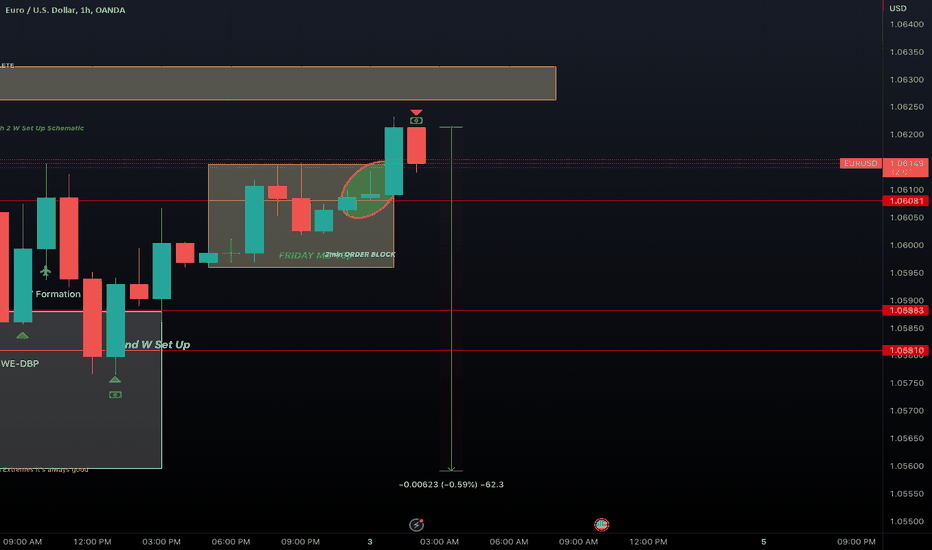The image size is (932, 550).
Task: Click the 06:00 AM time axis label
Action: click(509, 542)
